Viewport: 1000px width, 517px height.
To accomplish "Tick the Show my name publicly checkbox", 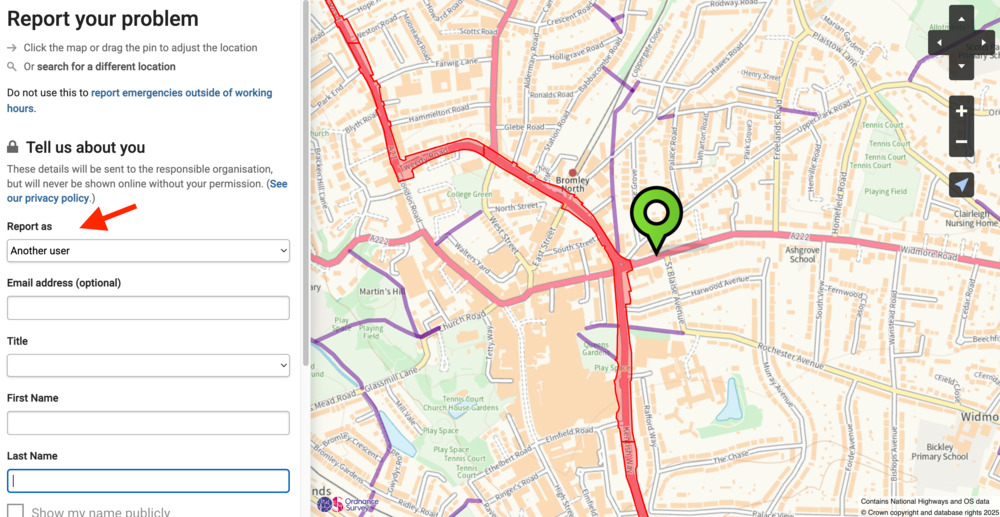I will (15, 511).
